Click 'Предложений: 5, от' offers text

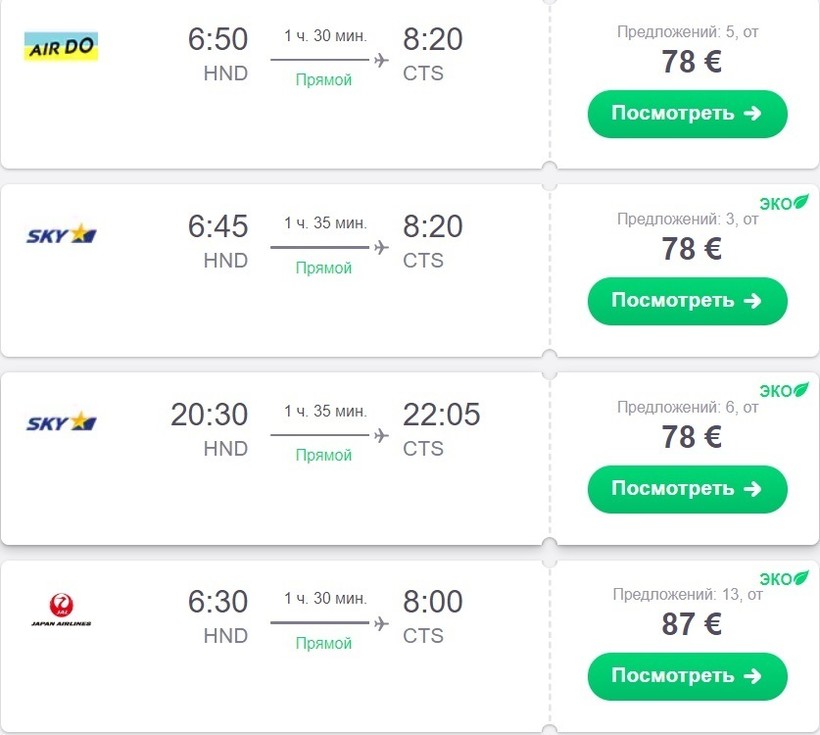point(688,31)
